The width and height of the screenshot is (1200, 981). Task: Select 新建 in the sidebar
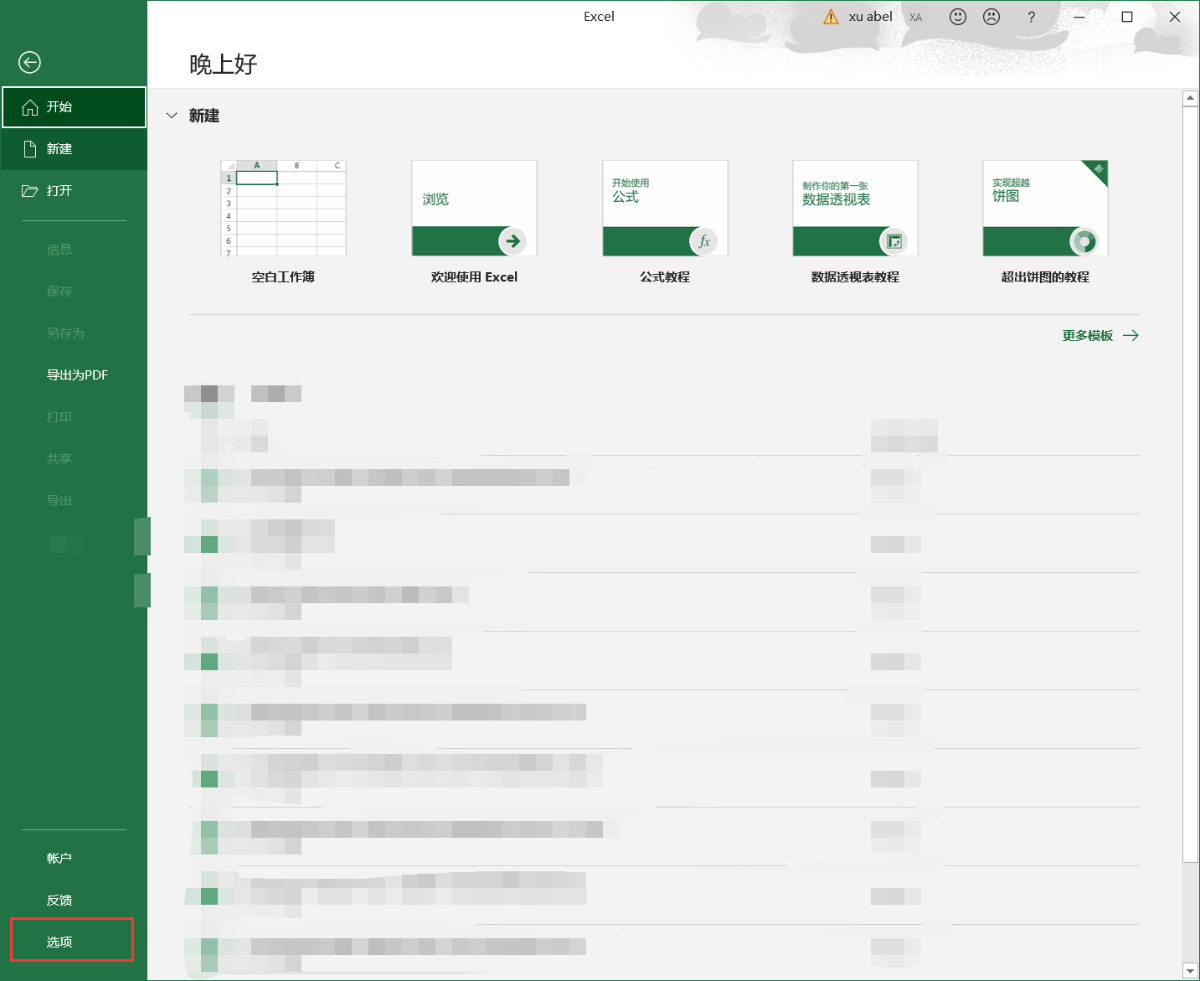coord(74,149)
